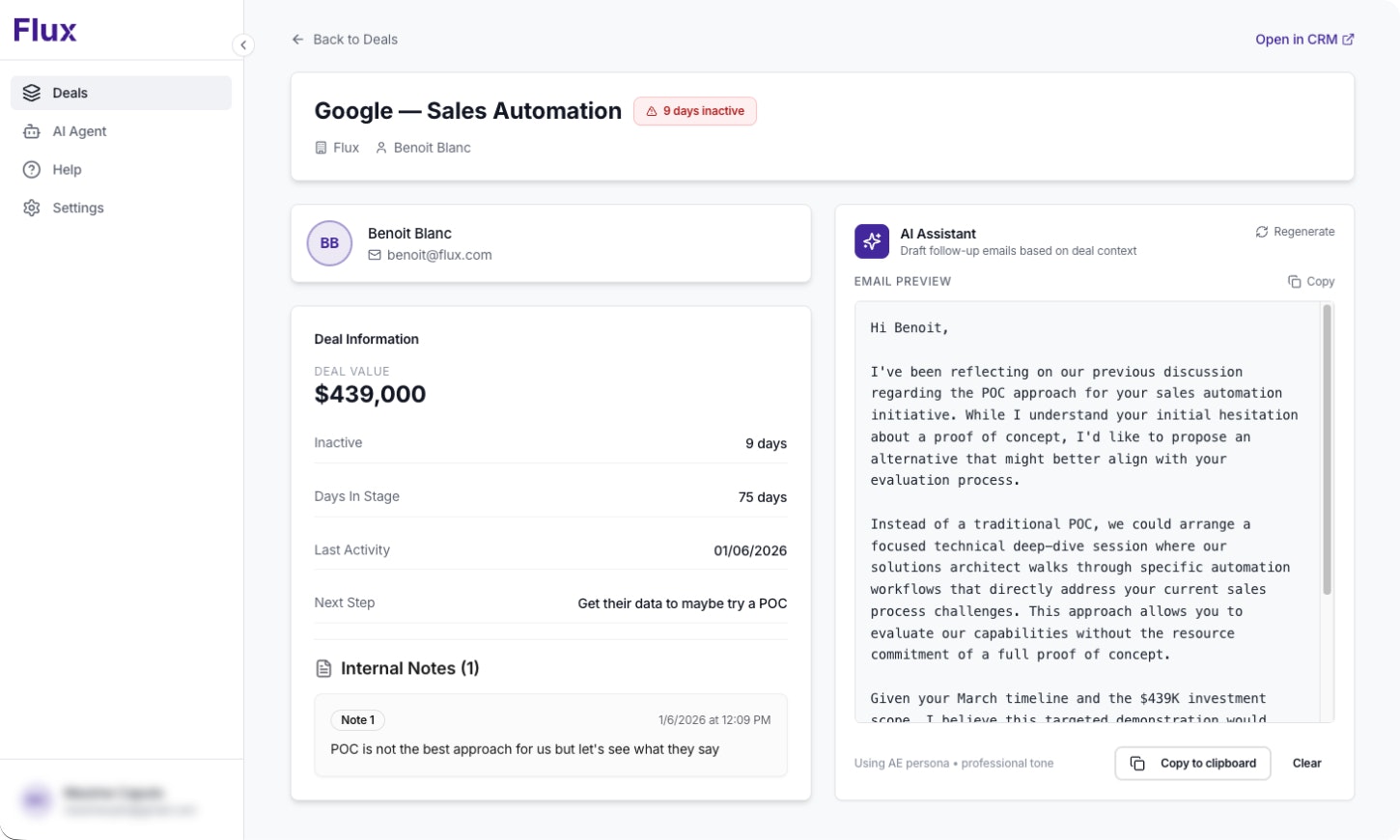Click the 75 days in stage value

coord(763,497)
